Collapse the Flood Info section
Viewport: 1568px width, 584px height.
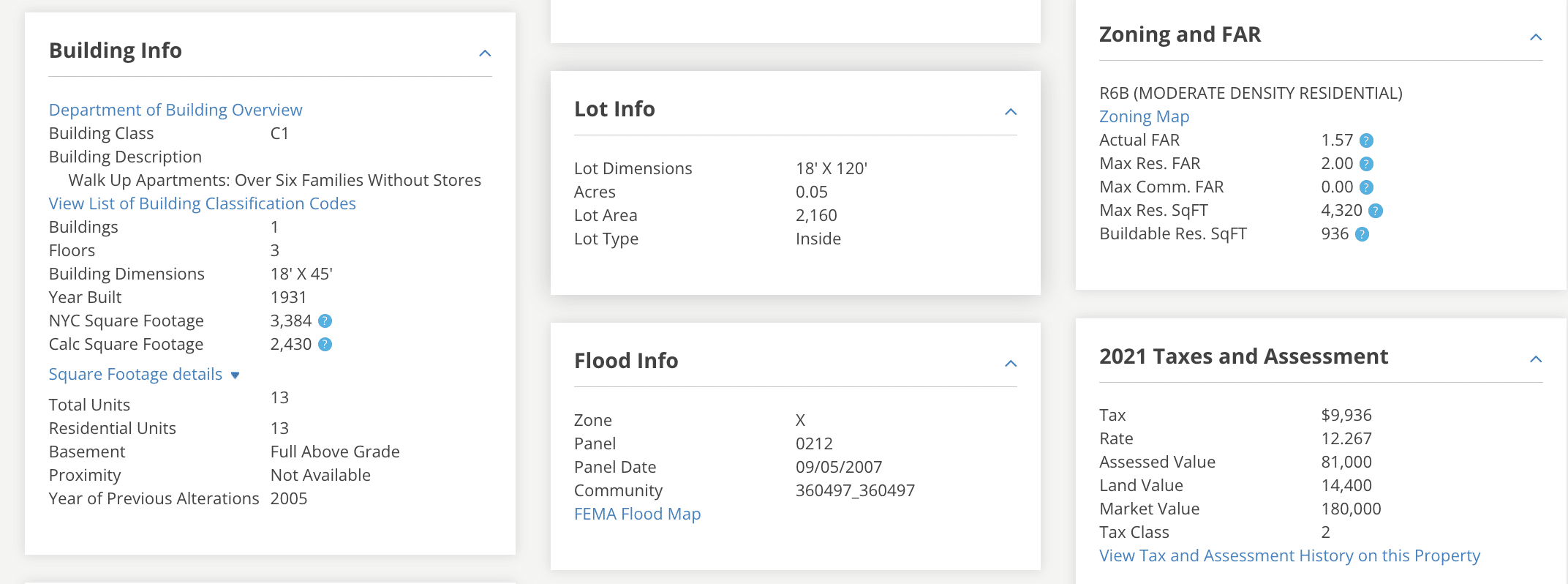[x=1011, y=364]
